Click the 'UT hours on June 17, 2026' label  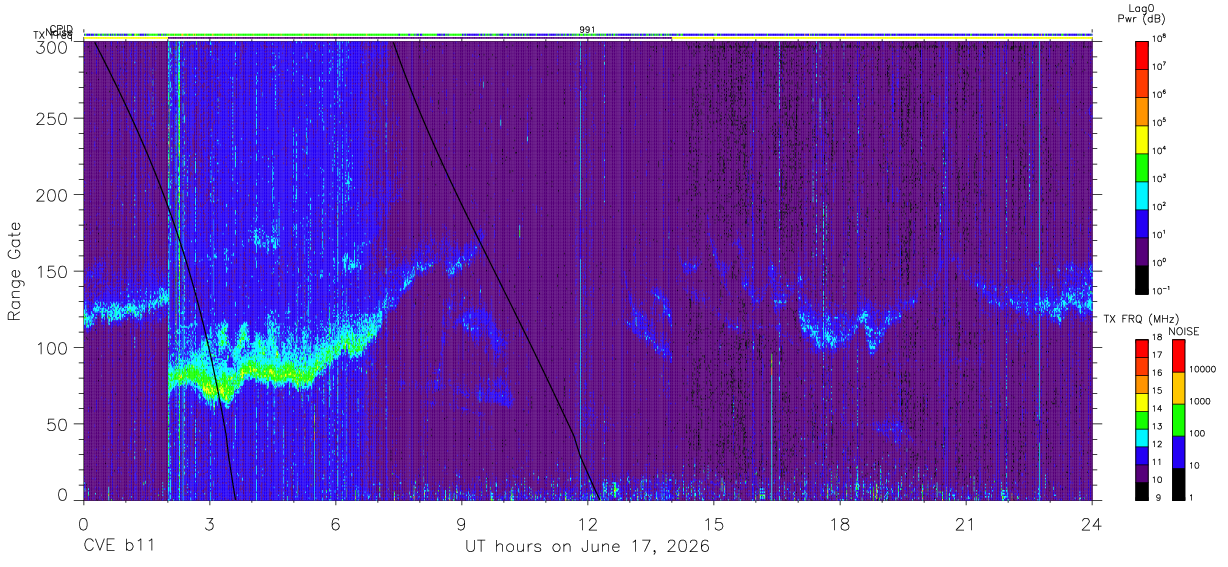tap(587, 547)
